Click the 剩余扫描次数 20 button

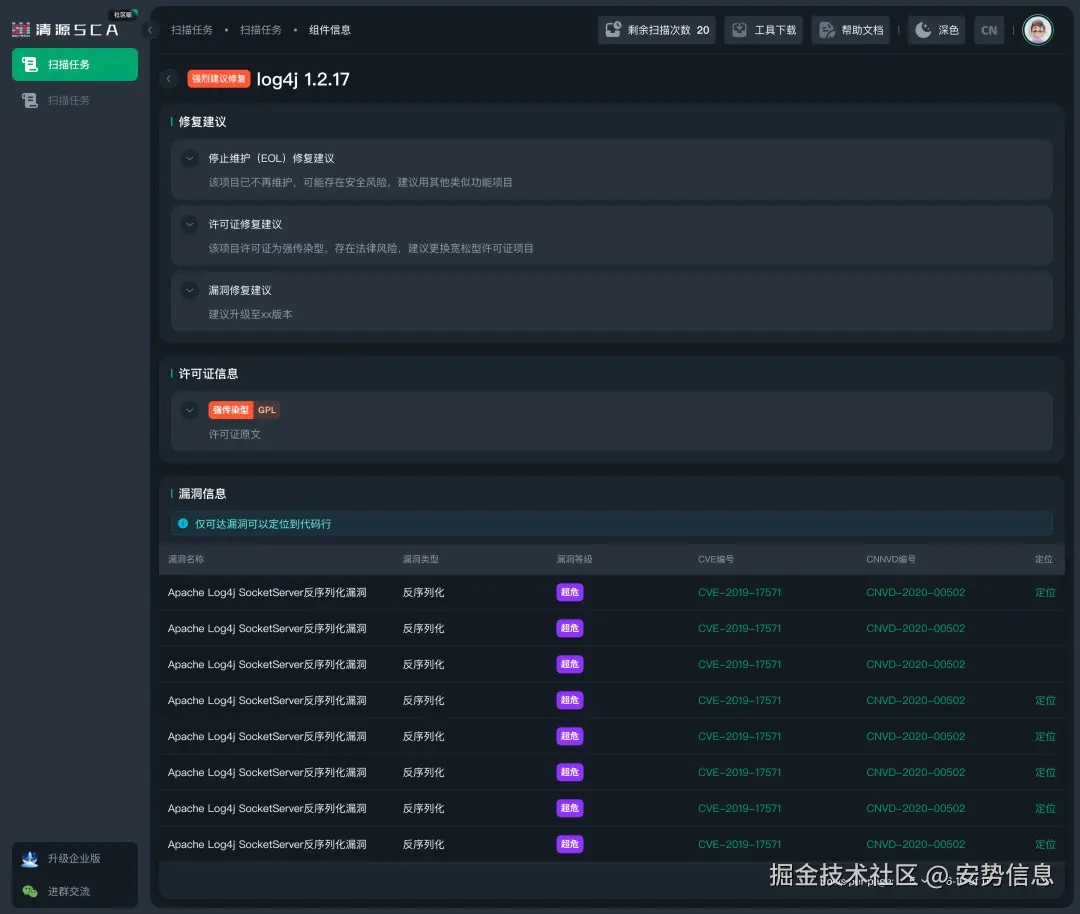tap(656, 30)
